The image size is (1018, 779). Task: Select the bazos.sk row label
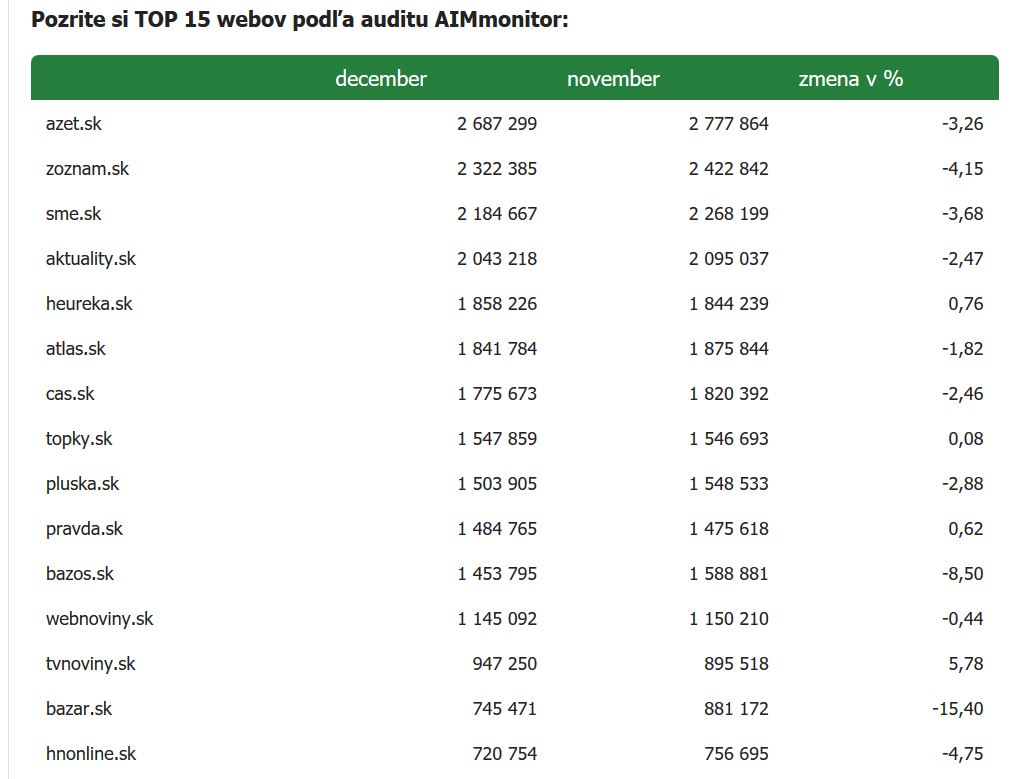pyautogui.click(x=80, y=574)
